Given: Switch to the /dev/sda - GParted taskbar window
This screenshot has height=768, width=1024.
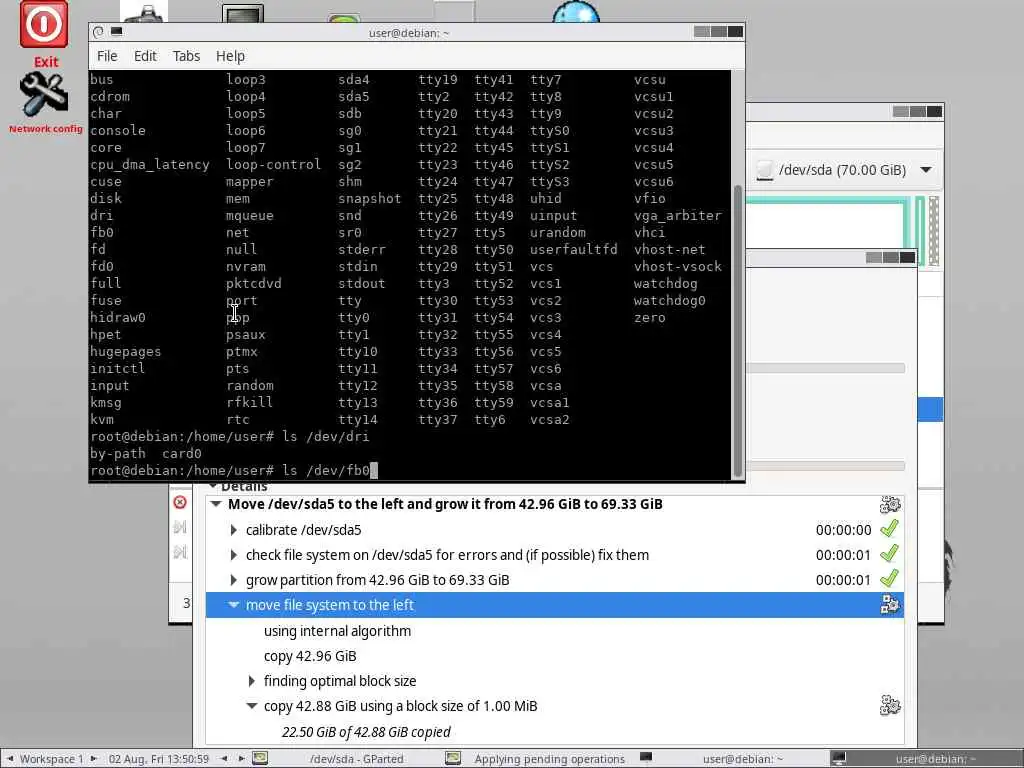Looking at the screenshot, I should 345,759.
